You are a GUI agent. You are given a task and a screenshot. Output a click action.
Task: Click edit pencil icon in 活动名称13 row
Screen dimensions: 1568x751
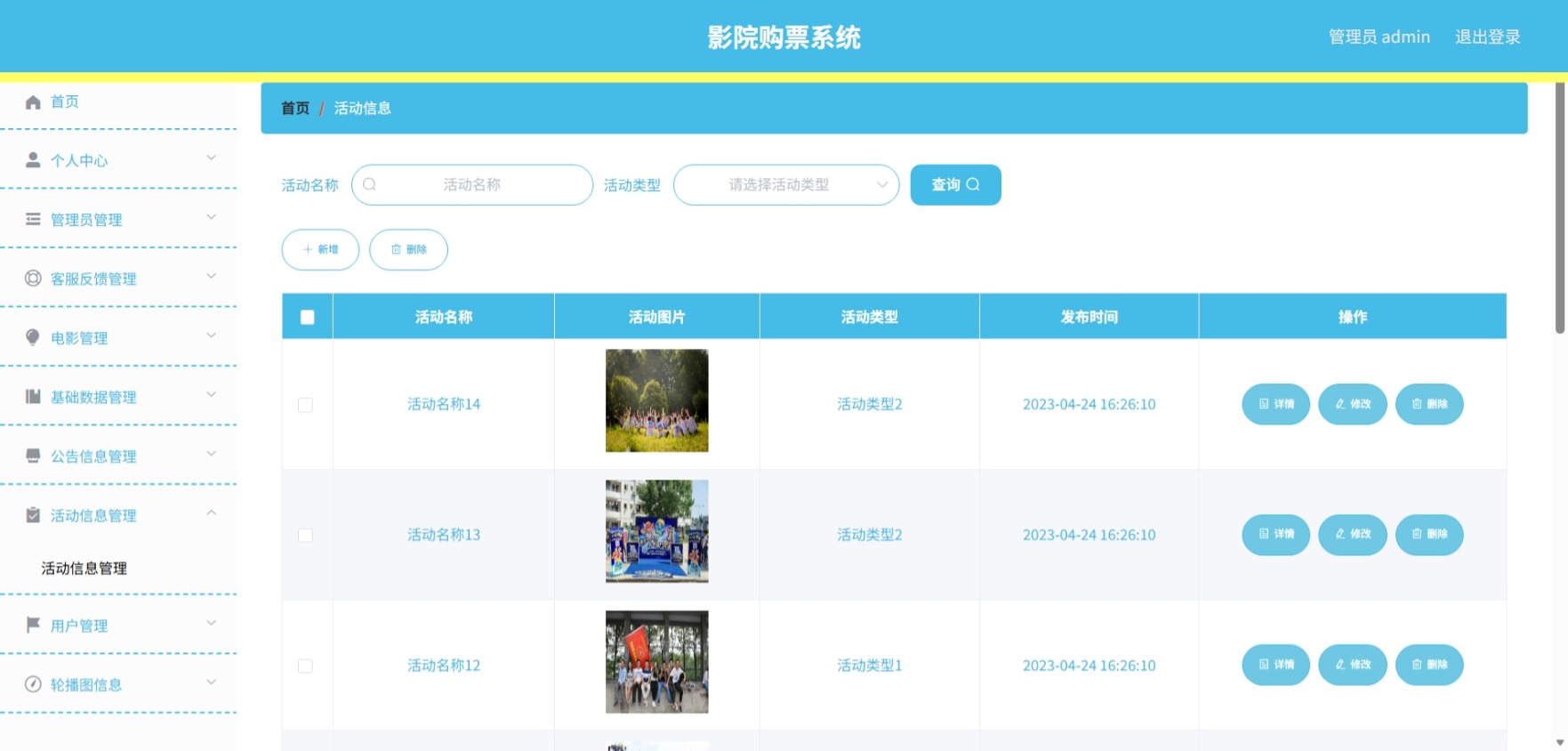[1340, 534]
